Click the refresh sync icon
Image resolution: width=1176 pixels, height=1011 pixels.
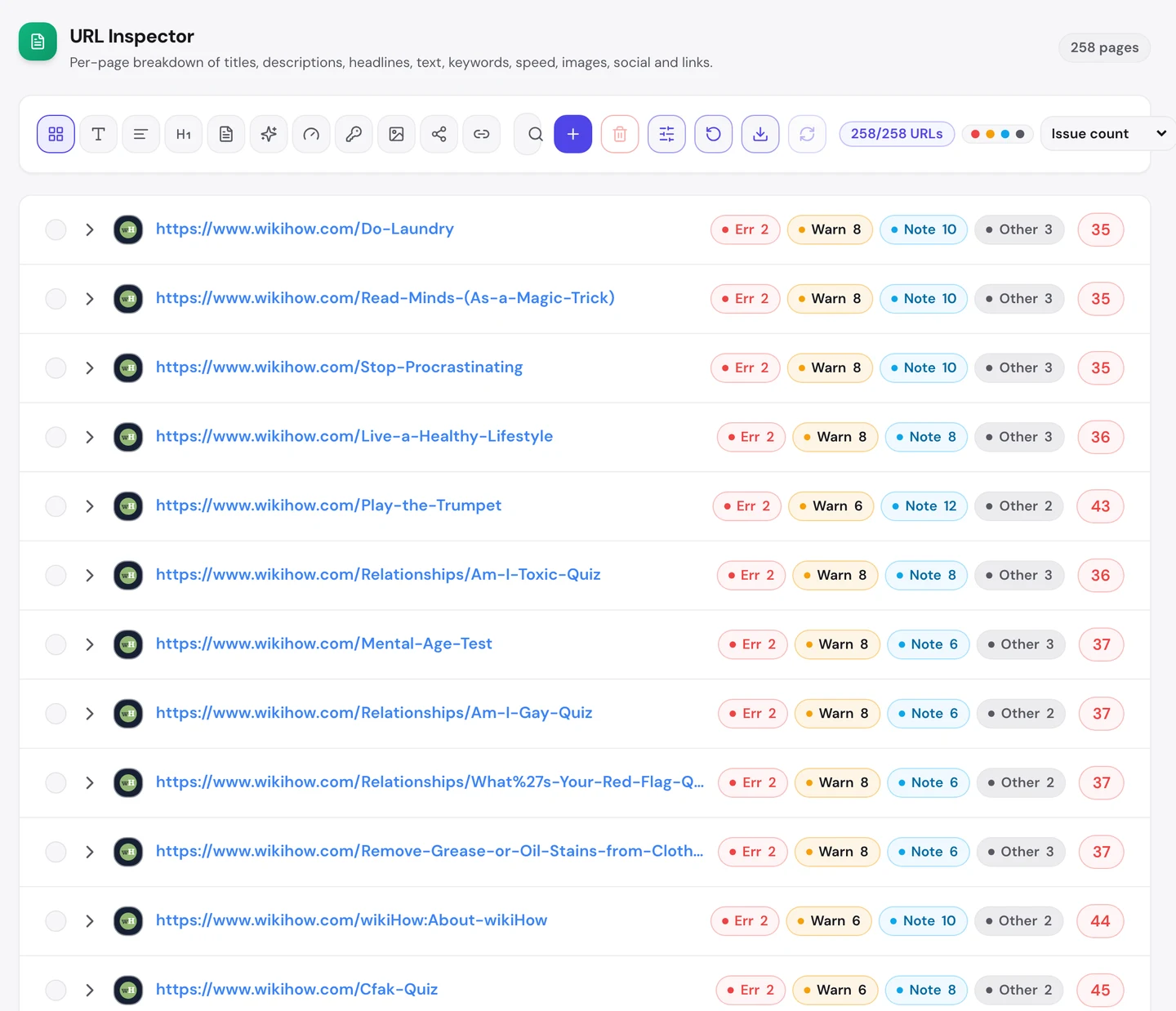click(x=807, y=134)
